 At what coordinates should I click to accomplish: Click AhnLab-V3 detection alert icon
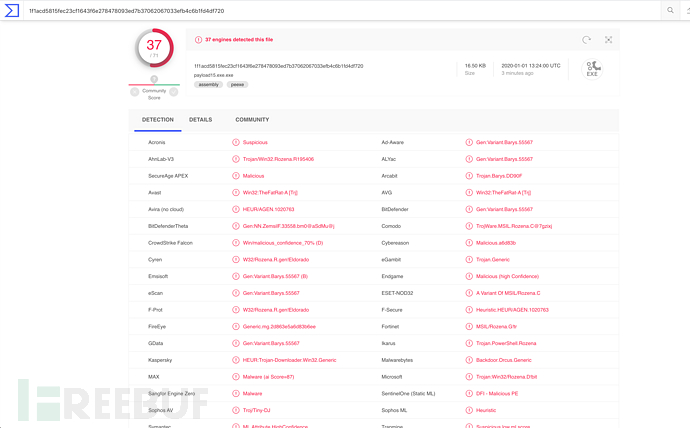click(x=236, y=159)
